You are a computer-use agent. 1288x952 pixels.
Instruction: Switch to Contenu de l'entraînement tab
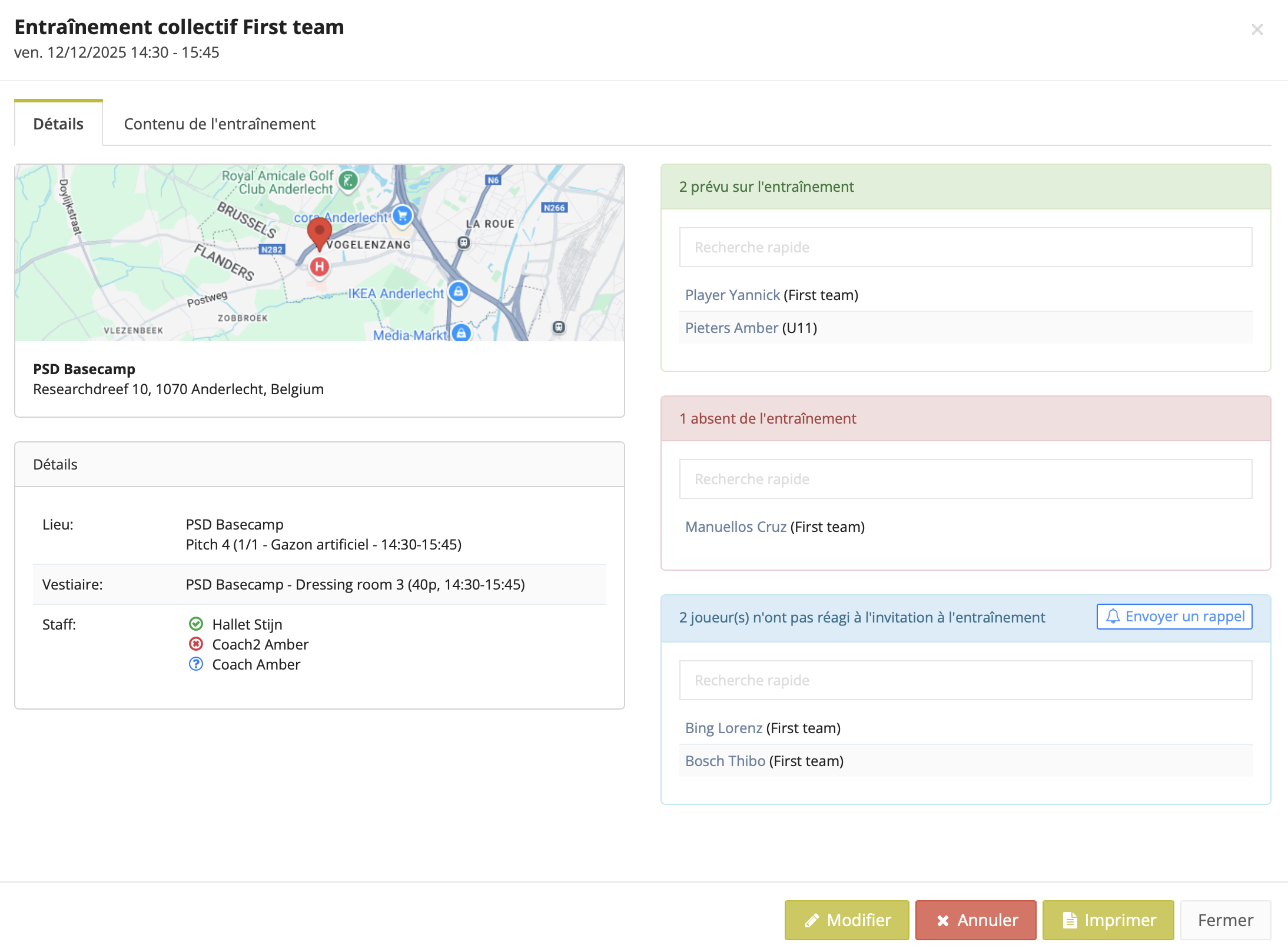220,124
